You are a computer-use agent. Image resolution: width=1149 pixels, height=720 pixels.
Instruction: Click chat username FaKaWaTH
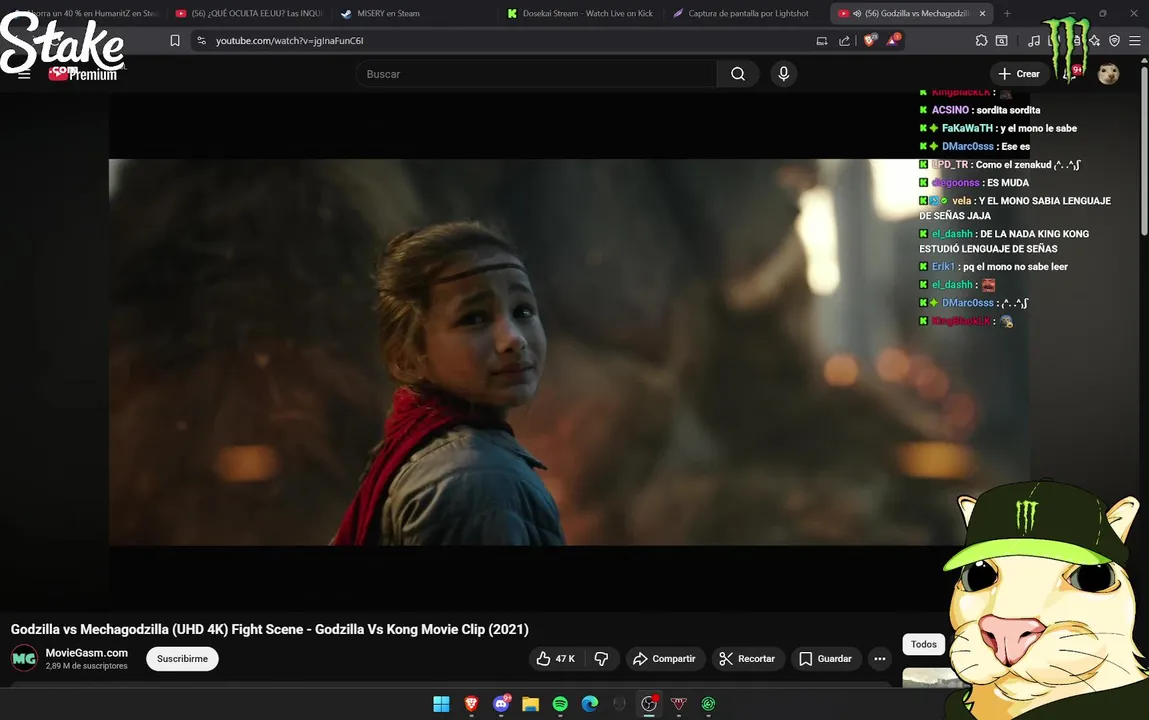click(x=967, y=128)
